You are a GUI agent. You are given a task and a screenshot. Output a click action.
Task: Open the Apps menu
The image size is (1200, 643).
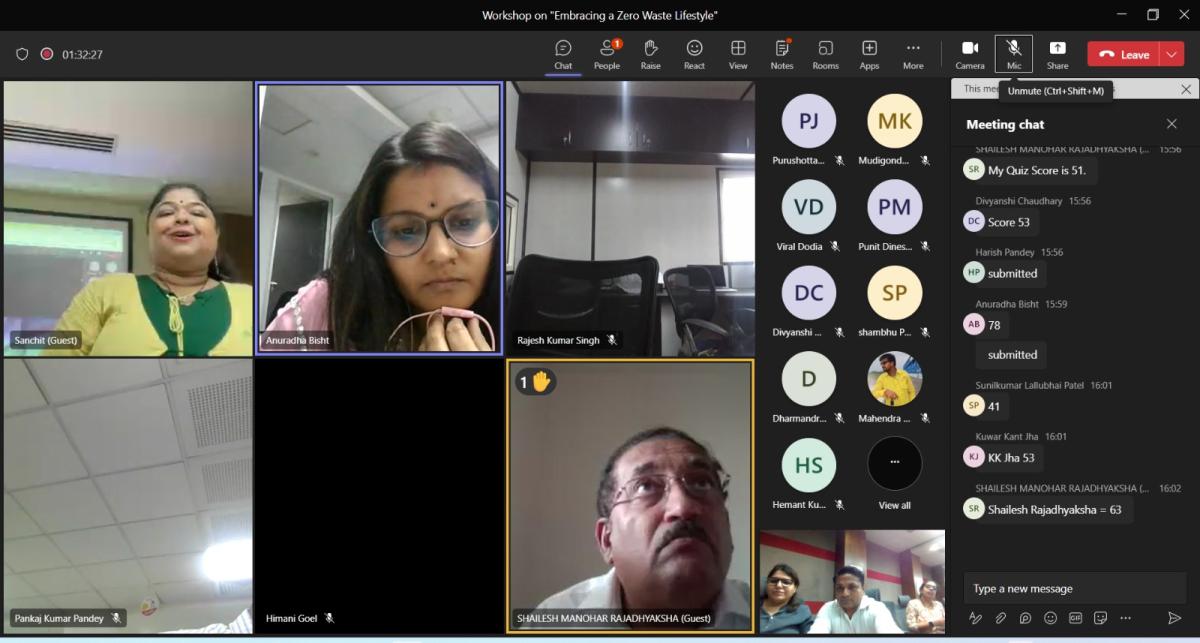click(x=869, y=54)
